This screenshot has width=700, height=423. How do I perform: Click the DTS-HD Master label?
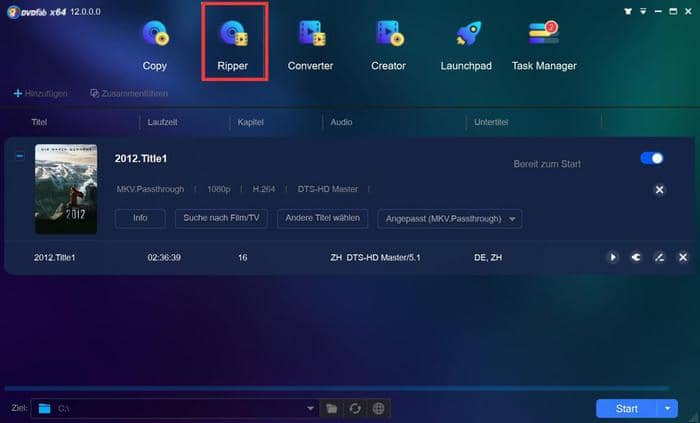[328, 189]
